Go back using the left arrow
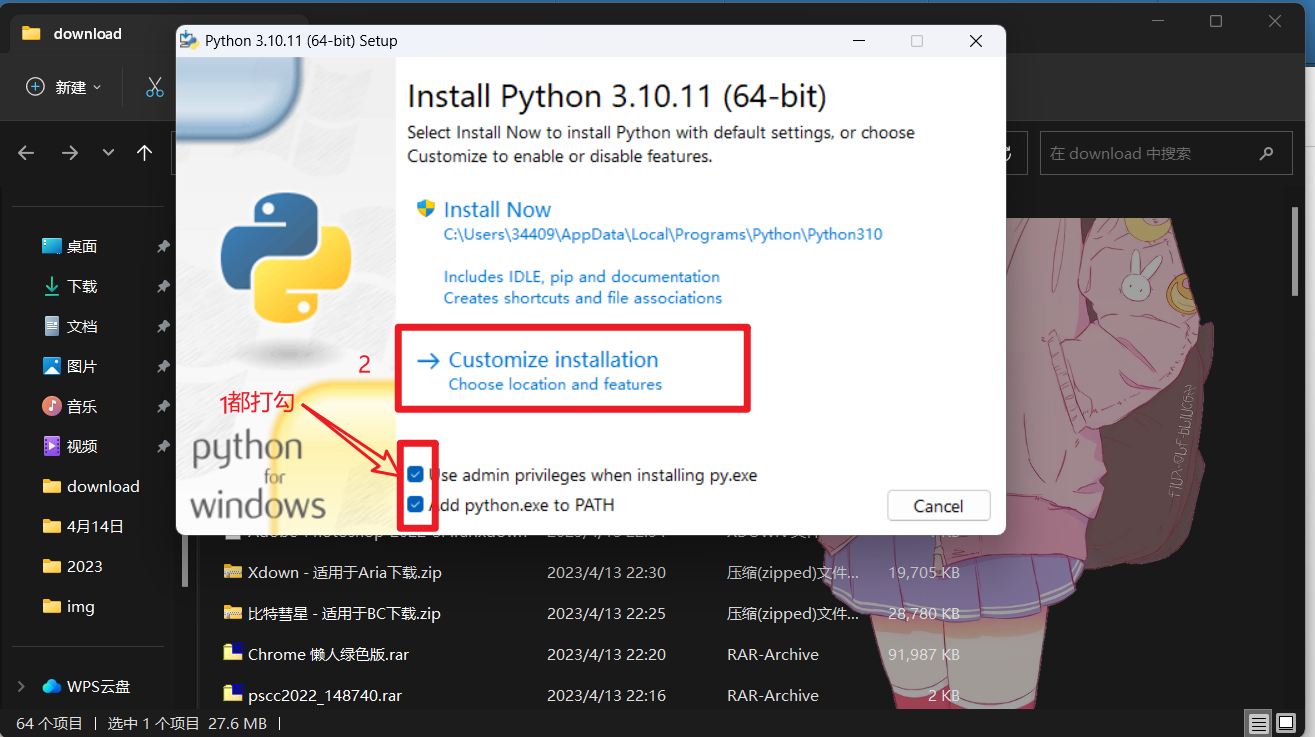This screenshot has width=1315, height=737. click(26, 153)
